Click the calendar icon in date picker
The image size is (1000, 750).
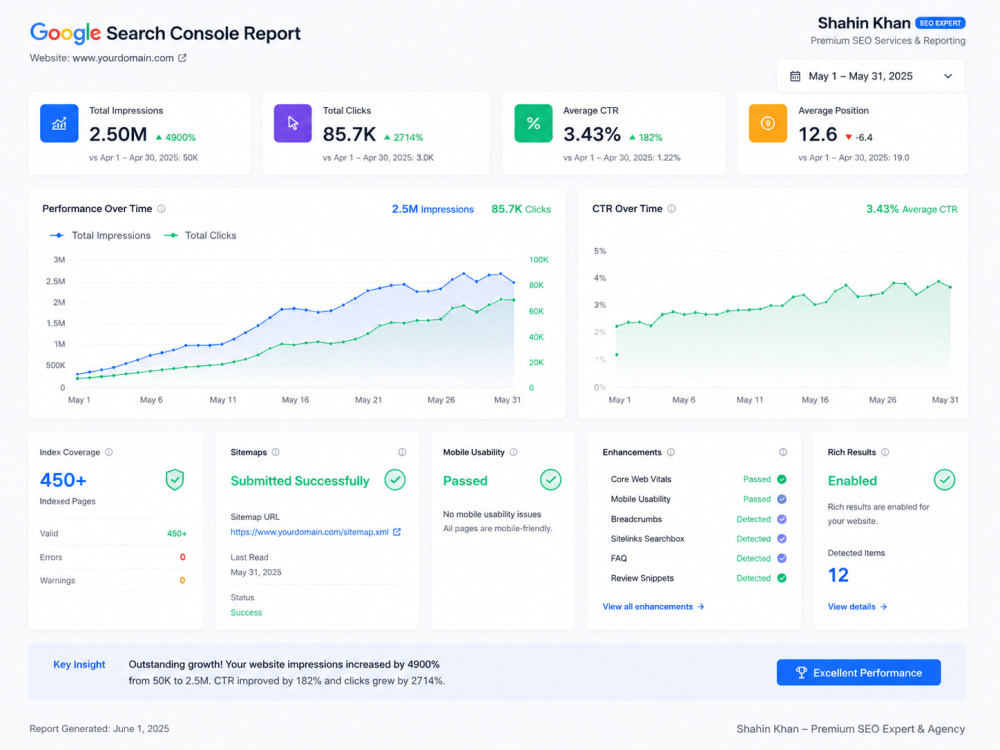click(x=795, y=77)
